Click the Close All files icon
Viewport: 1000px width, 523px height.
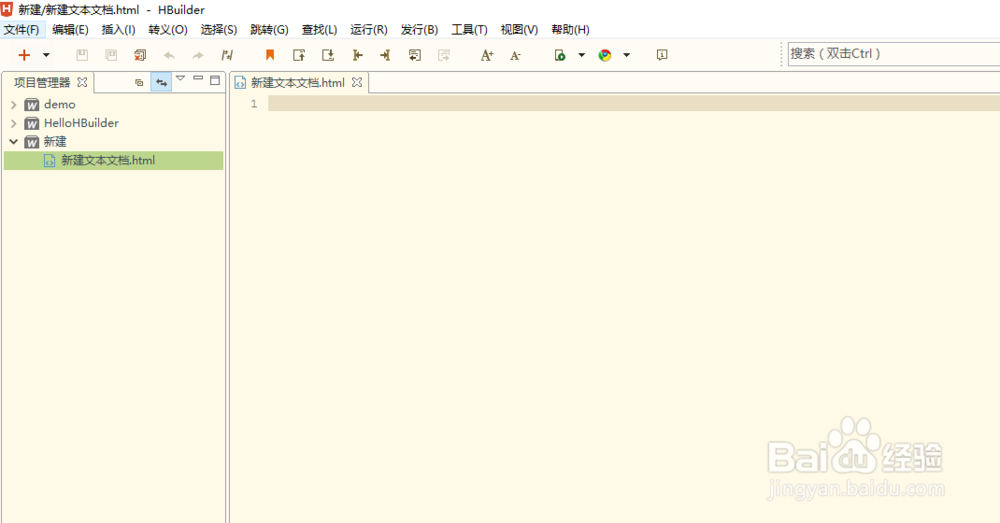pyautogui.click(x=140, y=55)
